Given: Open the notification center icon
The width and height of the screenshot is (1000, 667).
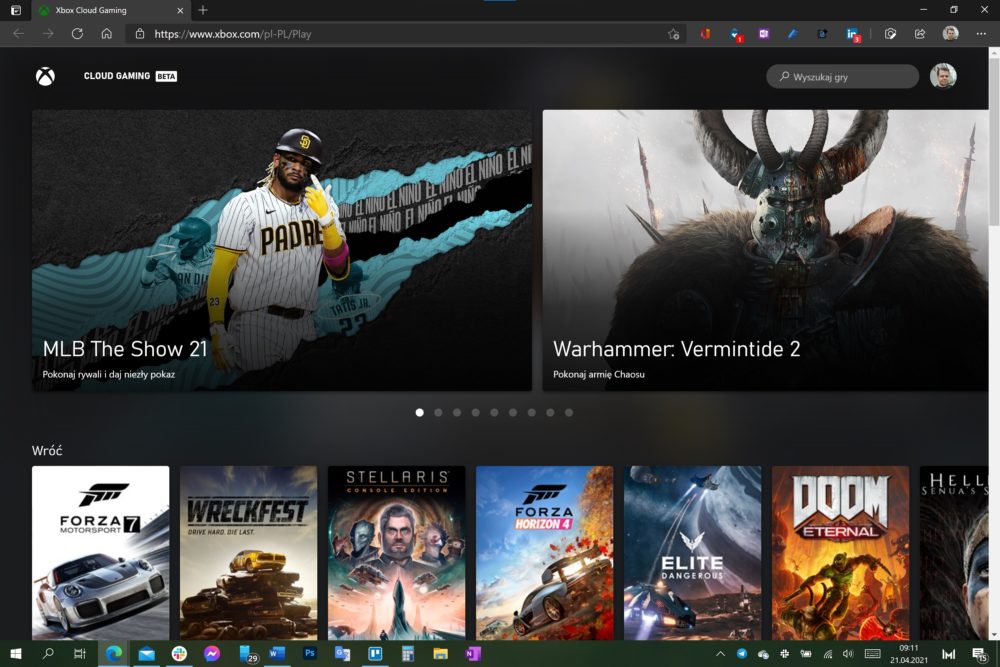Looking at the screenshot, I should tap(979, 654).
